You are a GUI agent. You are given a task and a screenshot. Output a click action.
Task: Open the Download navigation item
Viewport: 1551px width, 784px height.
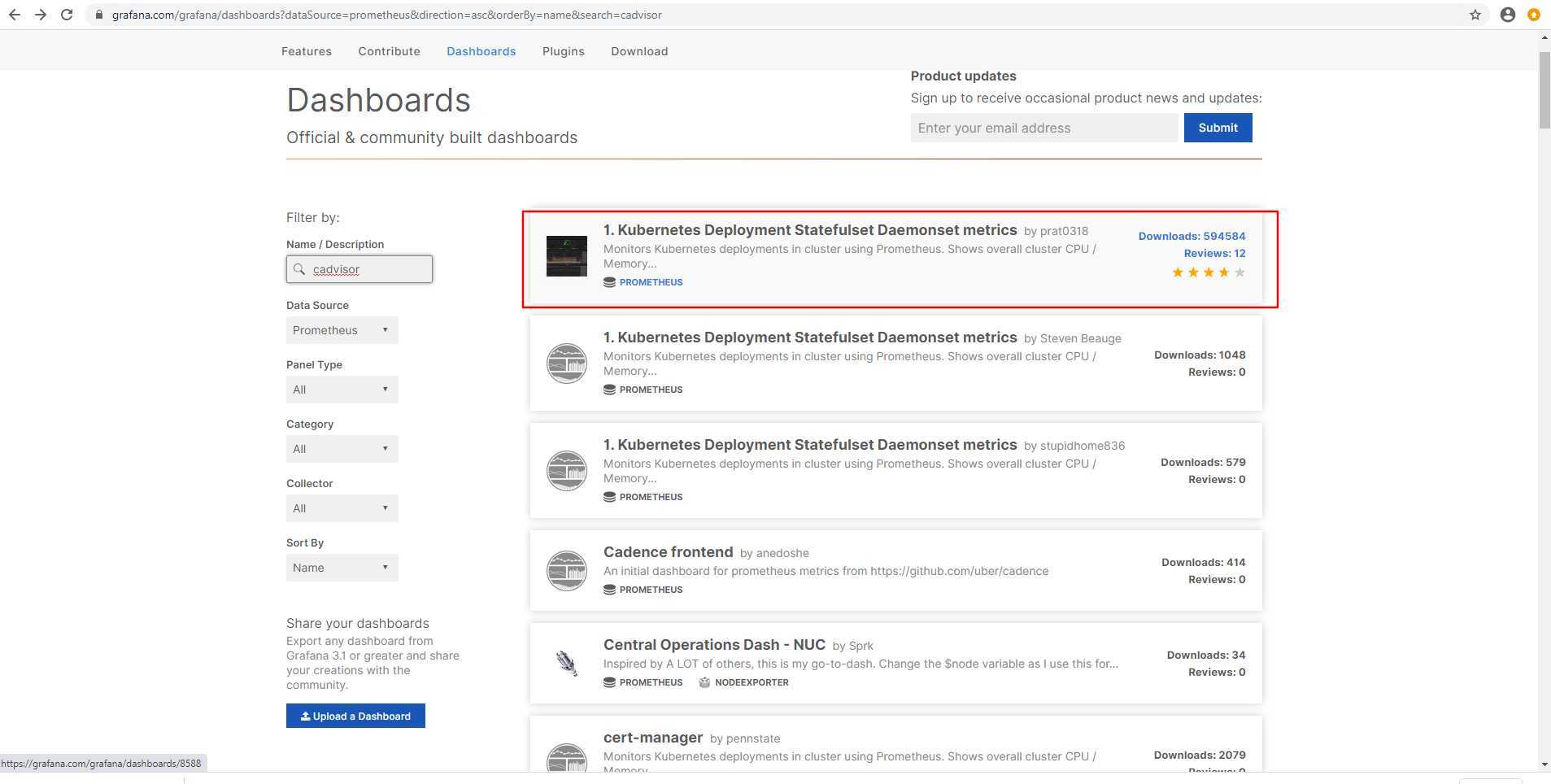coord(639,51)
